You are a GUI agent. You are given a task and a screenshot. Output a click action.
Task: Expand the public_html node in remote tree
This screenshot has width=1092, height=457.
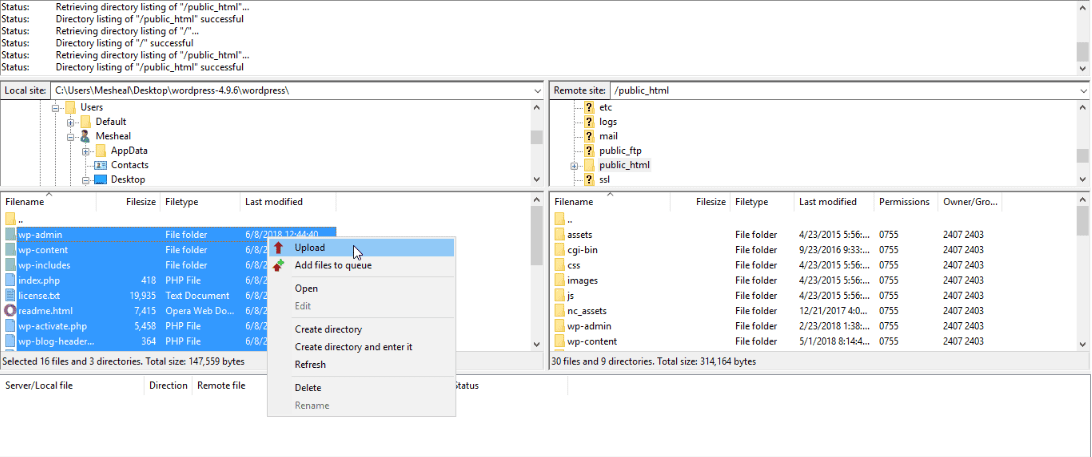(575, 166)
